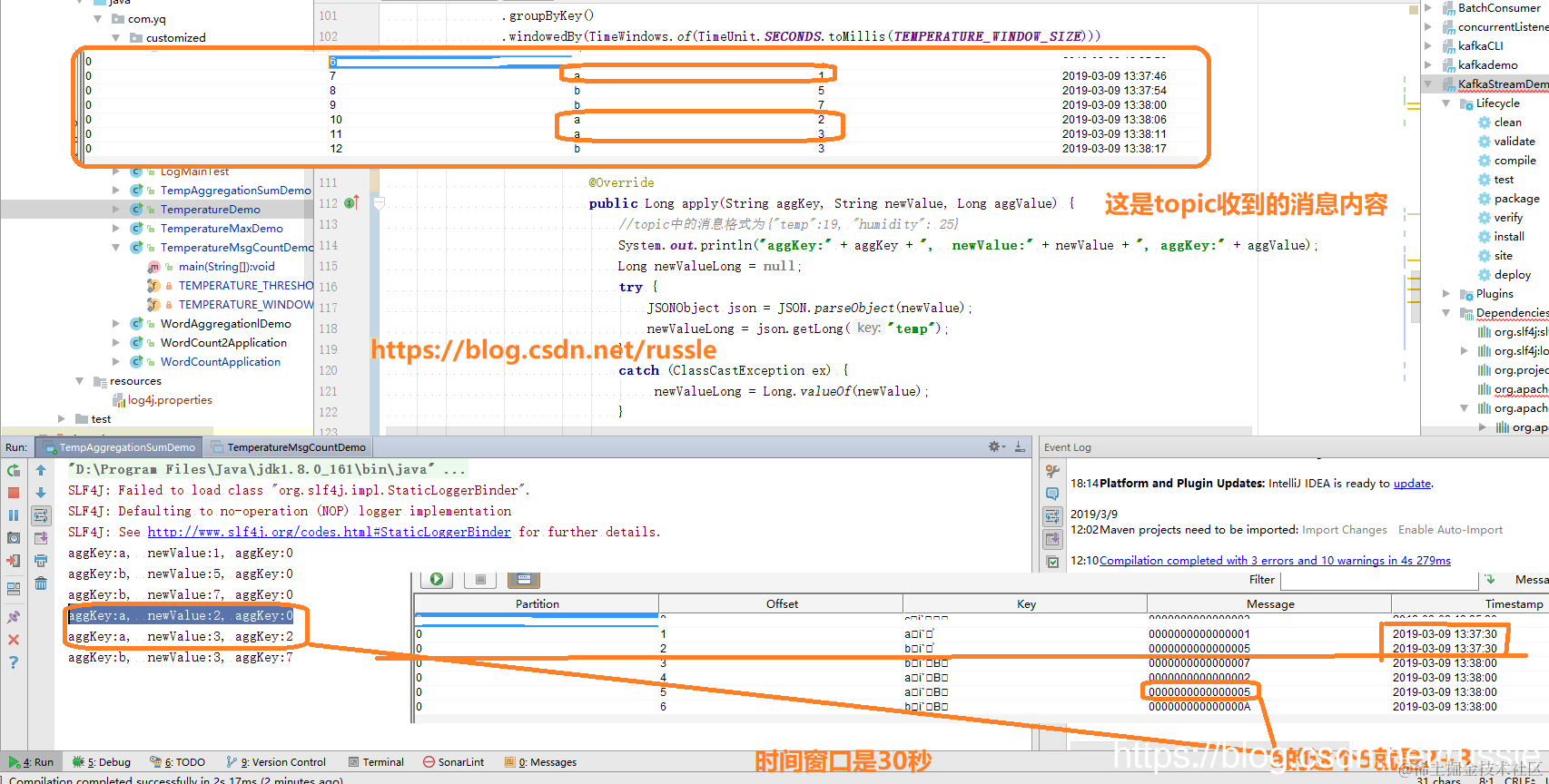Collapse the TemperatureMsgCountDemo class node
1549x784 pixels.
click(116, 247)
